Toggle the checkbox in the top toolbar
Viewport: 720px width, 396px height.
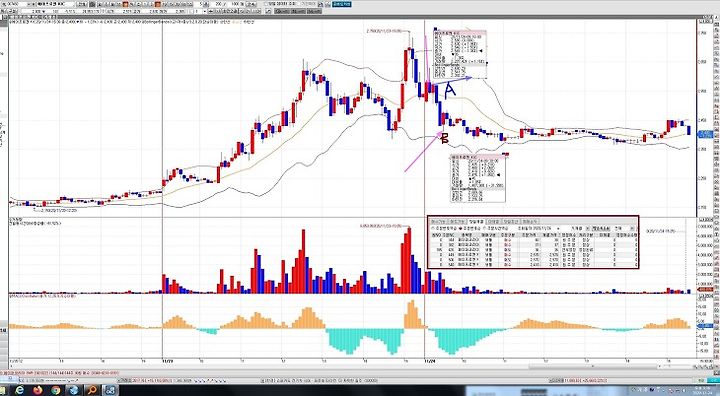point(266,4)
